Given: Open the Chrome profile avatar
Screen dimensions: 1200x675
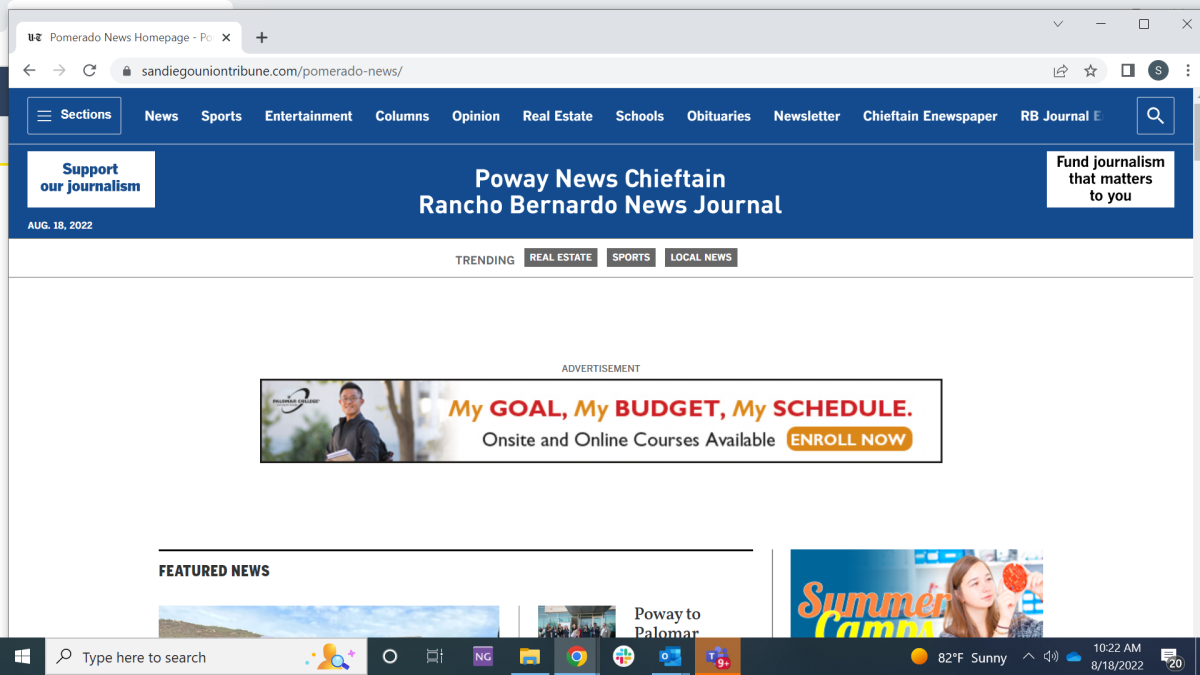Looking at the screenshot, I should (x=1158, y=70).
